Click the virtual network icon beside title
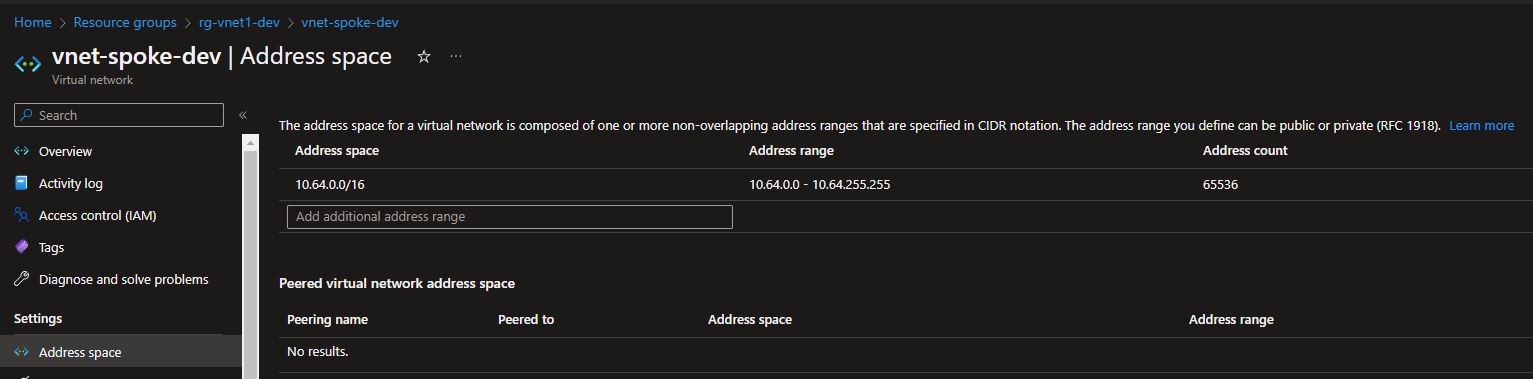 tap(27, 64)
